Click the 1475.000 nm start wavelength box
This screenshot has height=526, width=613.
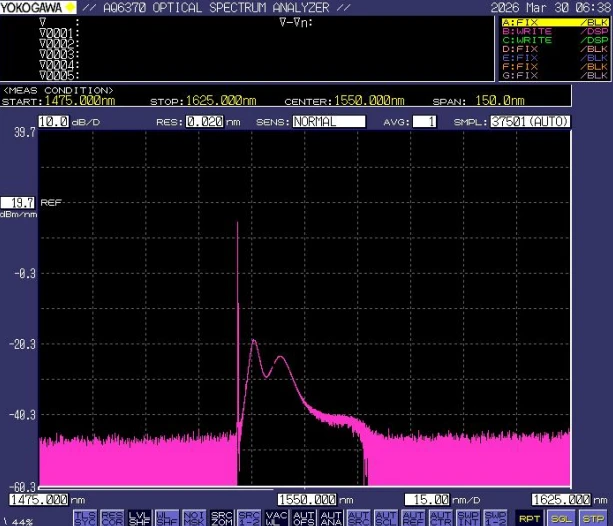(39, 498)
